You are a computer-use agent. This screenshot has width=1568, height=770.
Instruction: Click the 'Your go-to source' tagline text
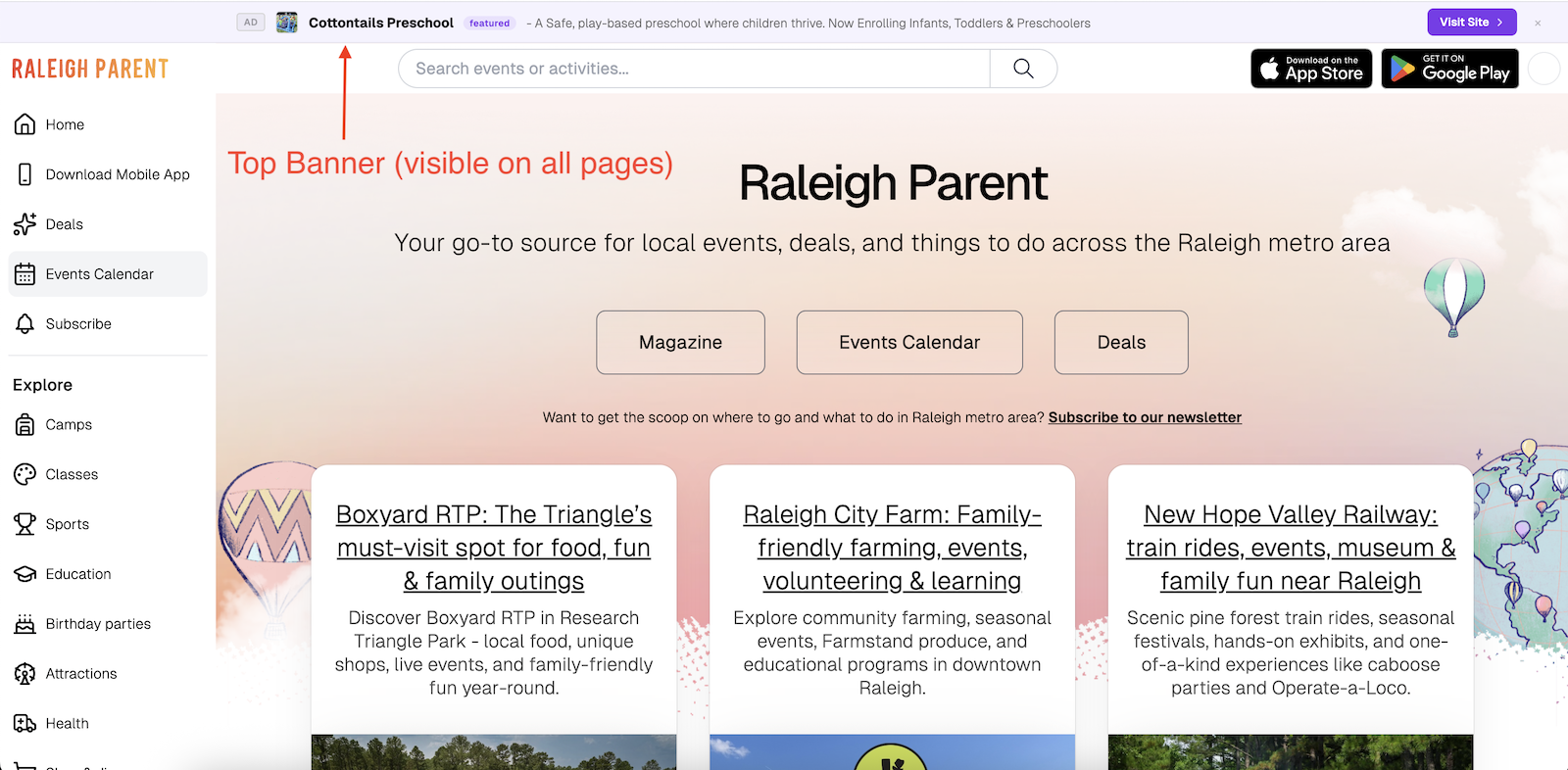[892, 243]
